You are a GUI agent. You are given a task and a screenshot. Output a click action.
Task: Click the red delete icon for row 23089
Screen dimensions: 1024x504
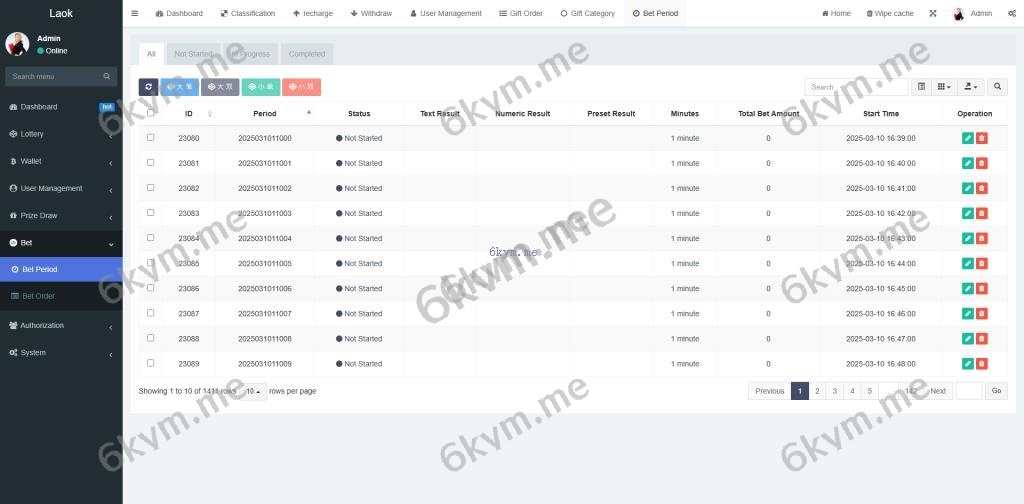click(x=981, y=364)
